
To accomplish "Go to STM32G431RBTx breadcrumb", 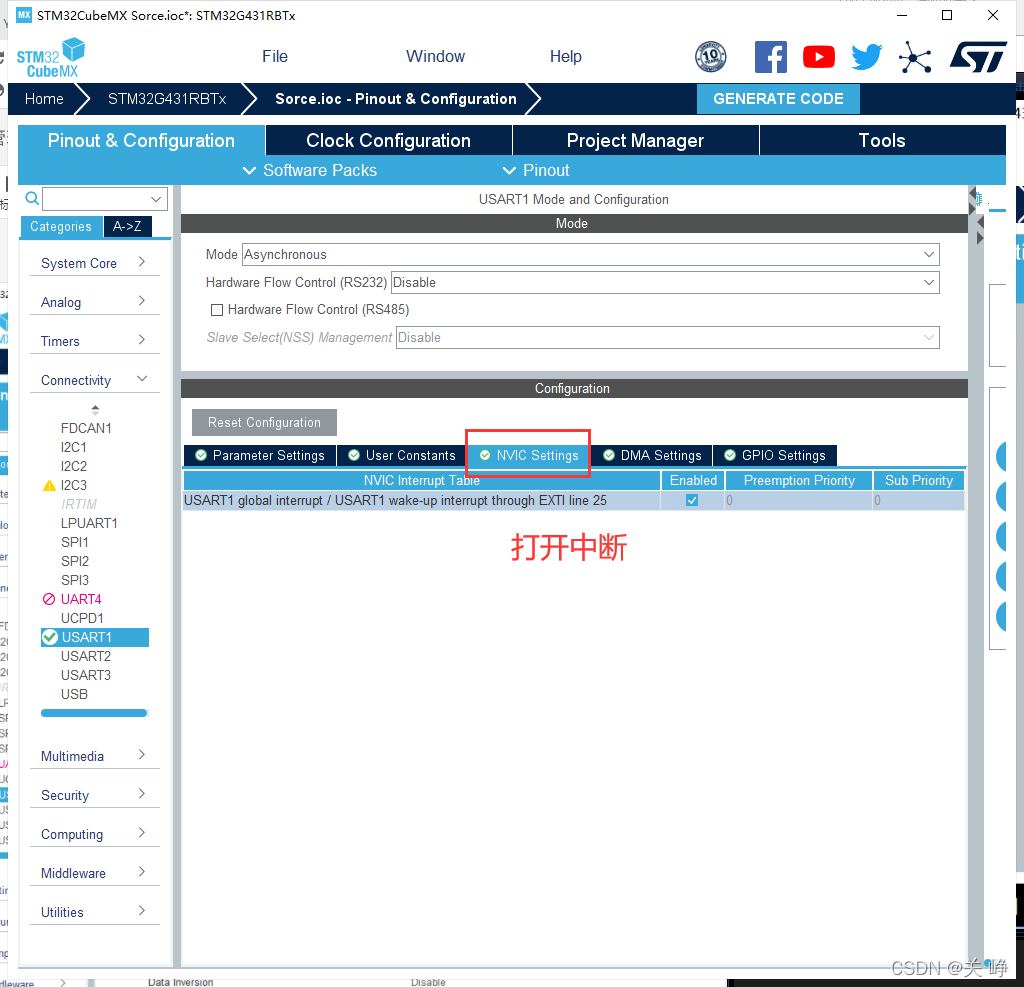I will click(x=167, y=99).
